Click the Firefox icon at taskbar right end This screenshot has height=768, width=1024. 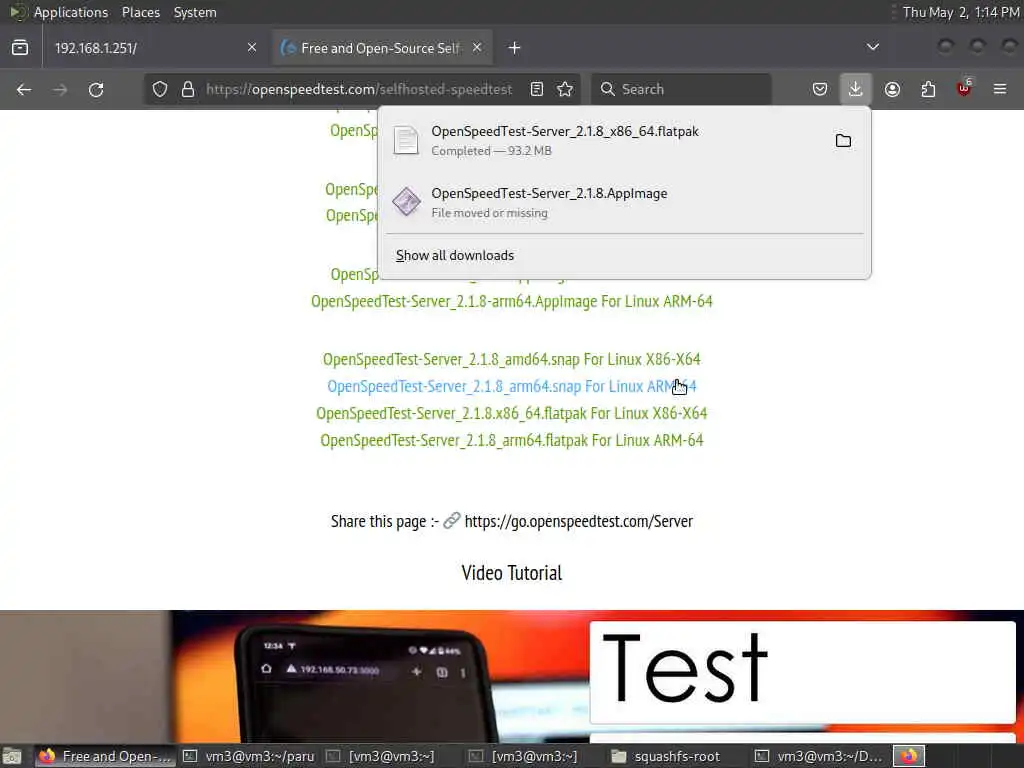click(909, 756)
